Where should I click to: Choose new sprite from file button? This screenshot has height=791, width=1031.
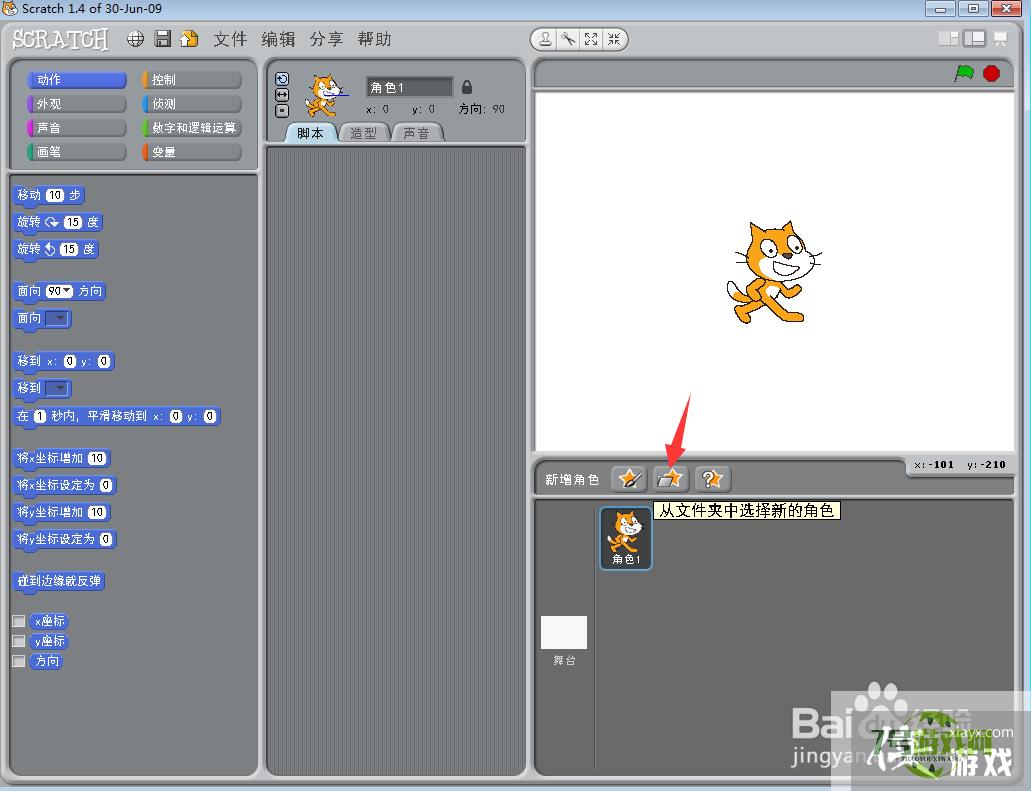[x=671, y=479]
